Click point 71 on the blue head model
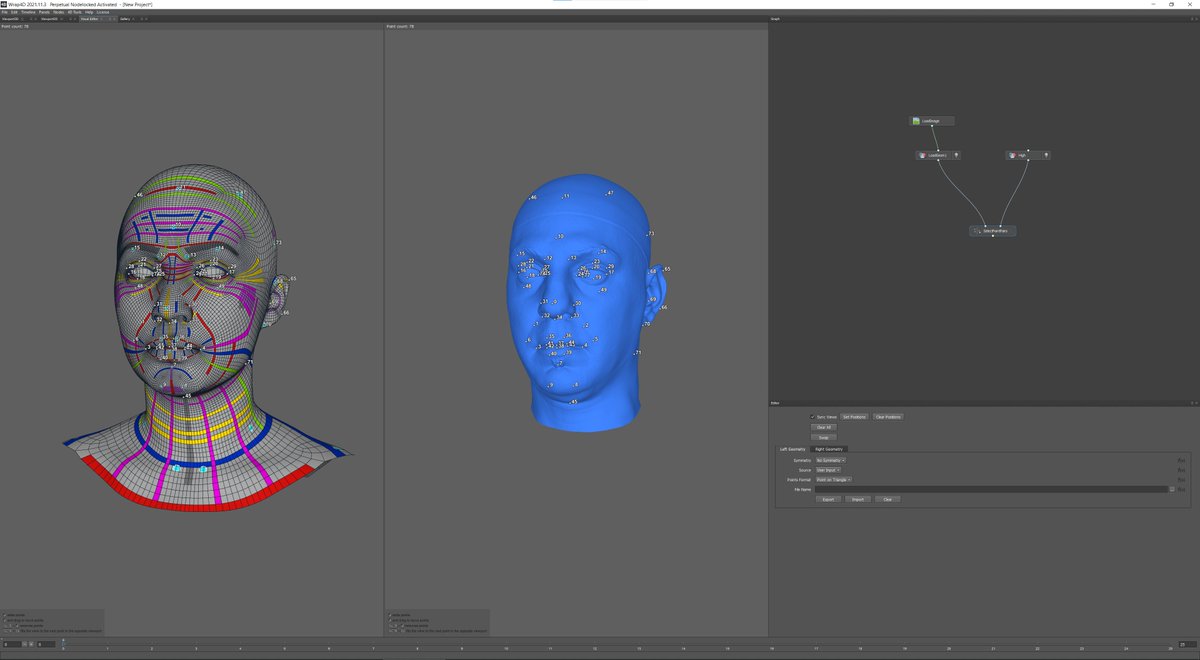This screenshot has width=1200, height=660. click(x=637, y=353)
